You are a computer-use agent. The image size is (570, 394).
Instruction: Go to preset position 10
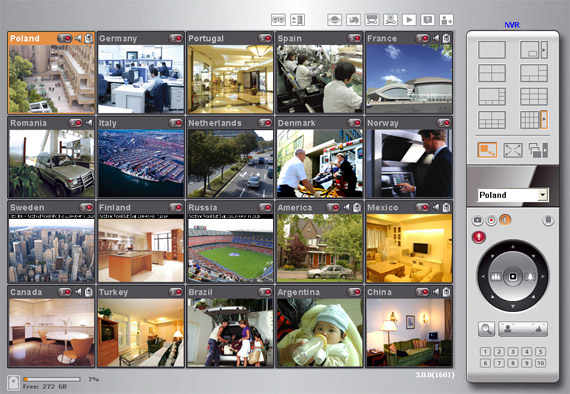tap(541, 363)
